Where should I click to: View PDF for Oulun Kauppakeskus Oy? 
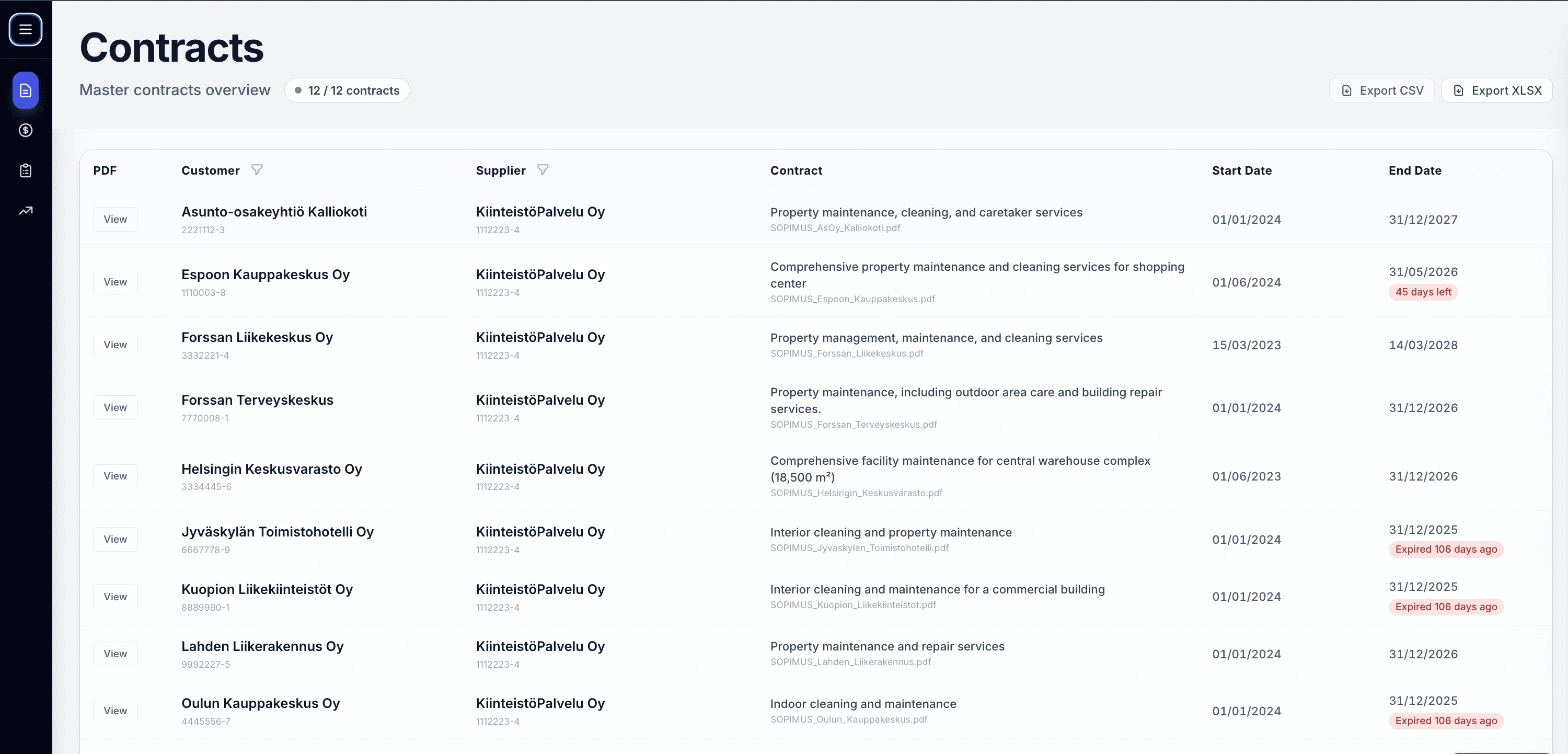[x=115, y=711]
